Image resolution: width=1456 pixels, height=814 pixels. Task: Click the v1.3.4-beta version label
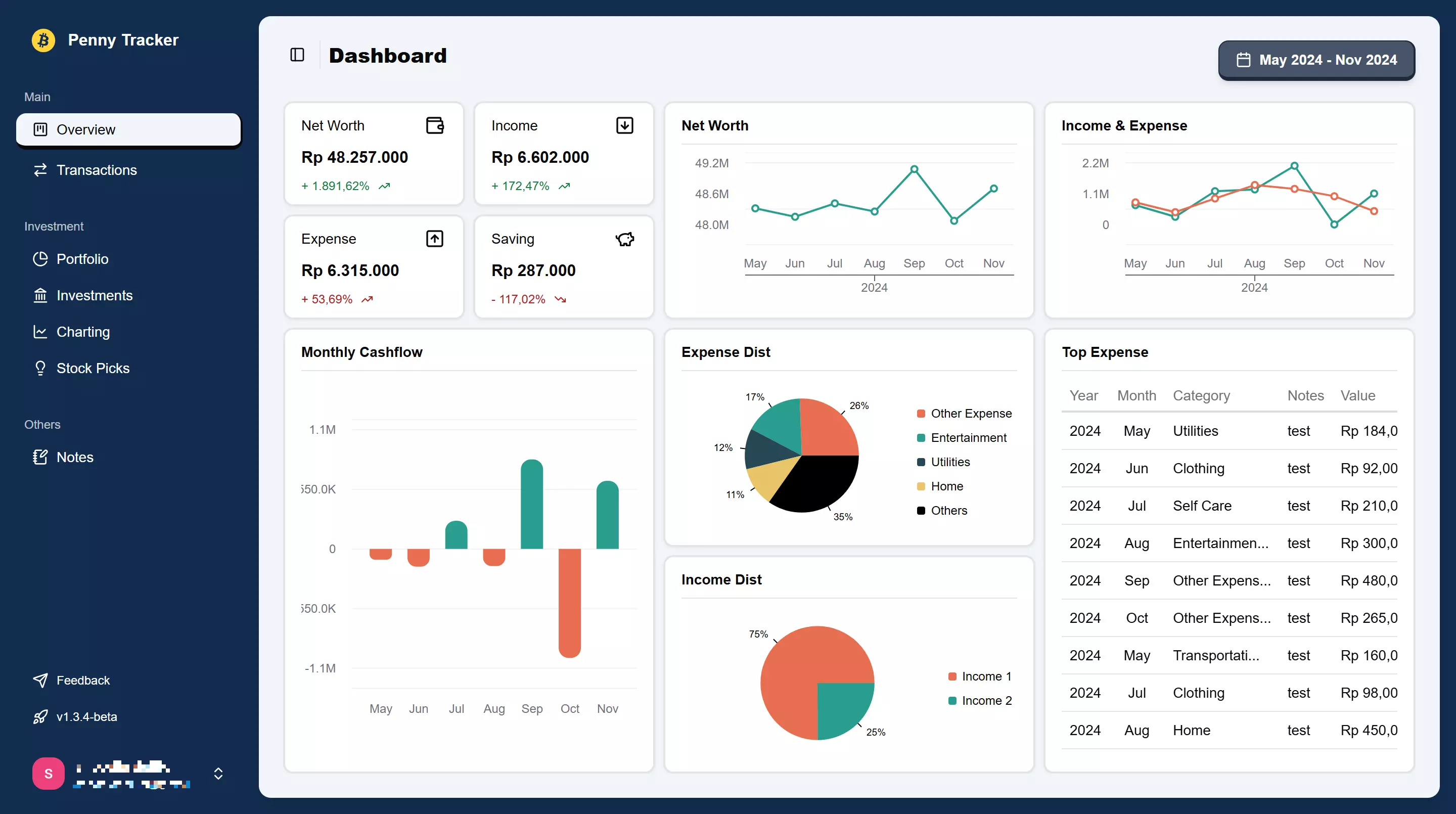point(86,717)
